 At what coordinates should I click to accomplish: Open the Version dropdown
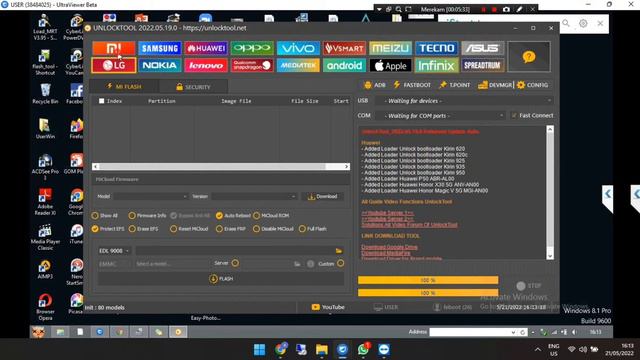(254, 196)
